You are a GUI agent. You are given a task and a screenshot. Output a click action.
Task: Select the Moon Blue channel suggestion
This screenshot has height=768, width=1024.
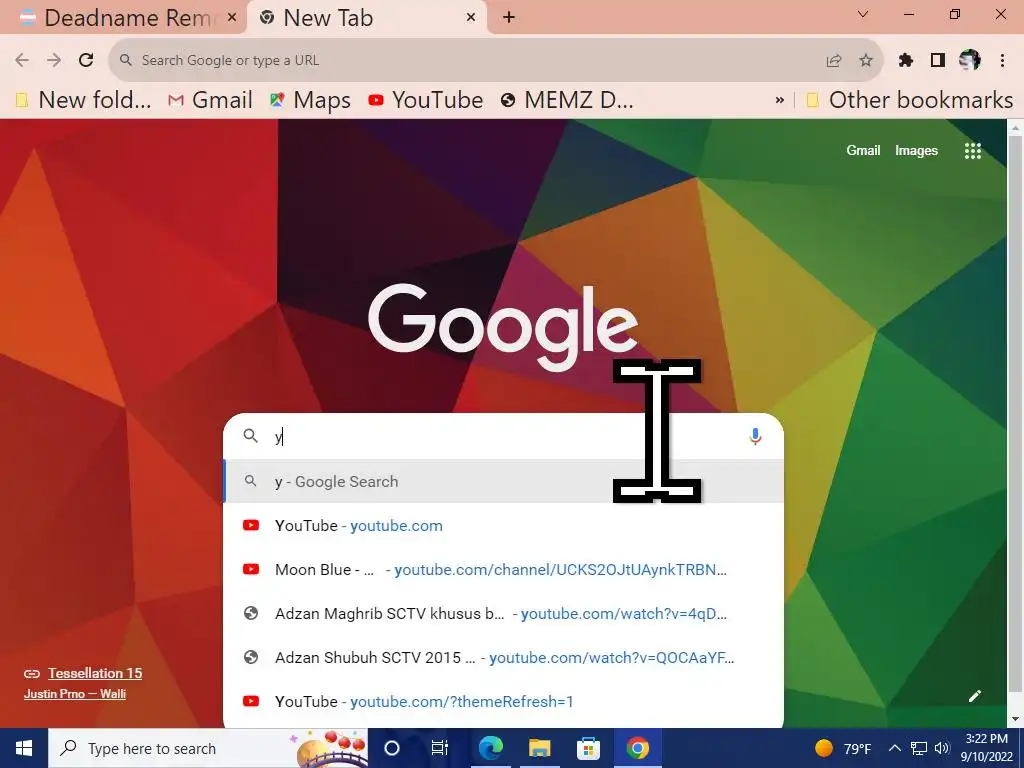coord(503,569)
